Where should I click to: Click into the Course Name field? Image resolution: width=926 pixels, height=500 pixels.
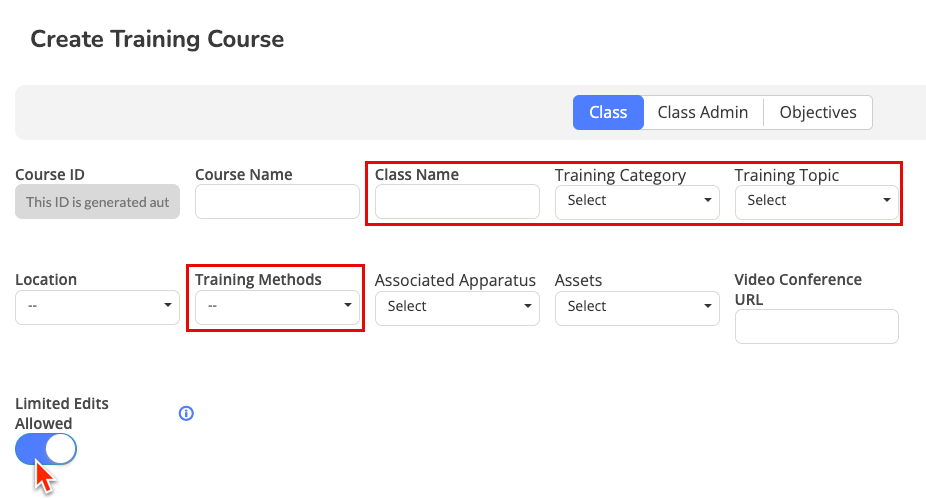(277, 201)
